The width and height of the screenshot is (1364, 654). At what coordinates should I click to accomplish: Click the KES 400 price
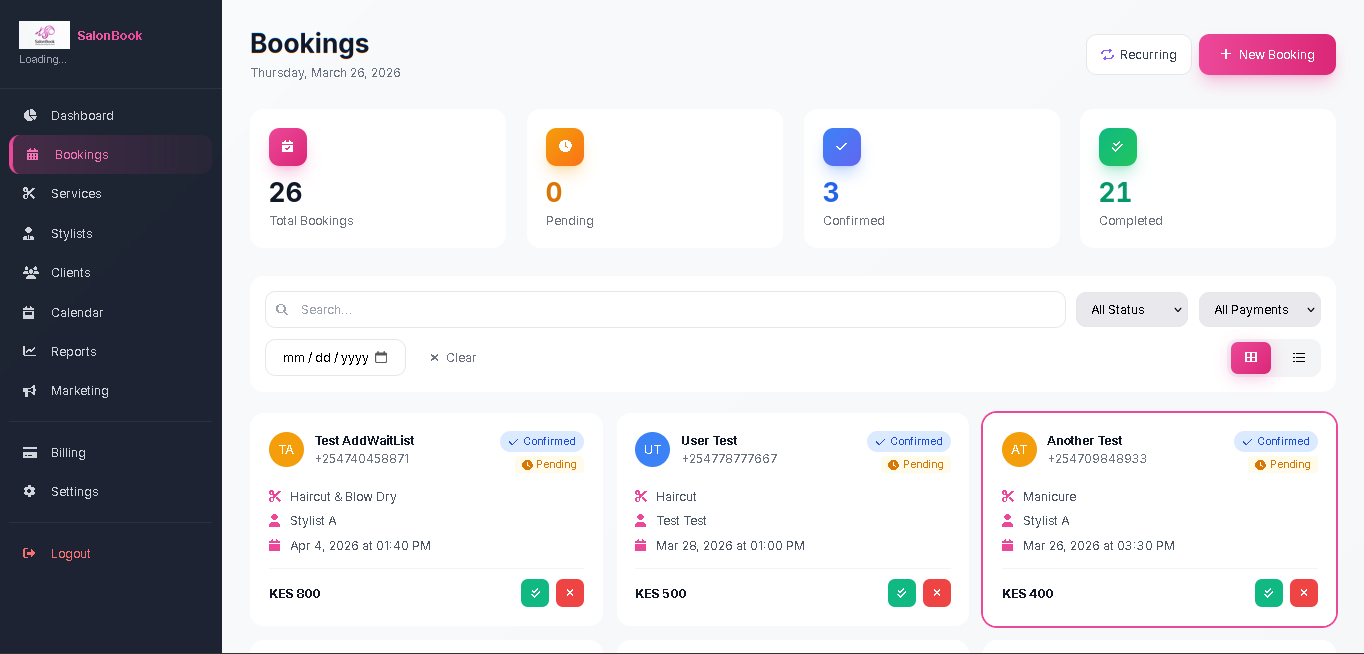pyautogui.click(x=1028, y=593)
